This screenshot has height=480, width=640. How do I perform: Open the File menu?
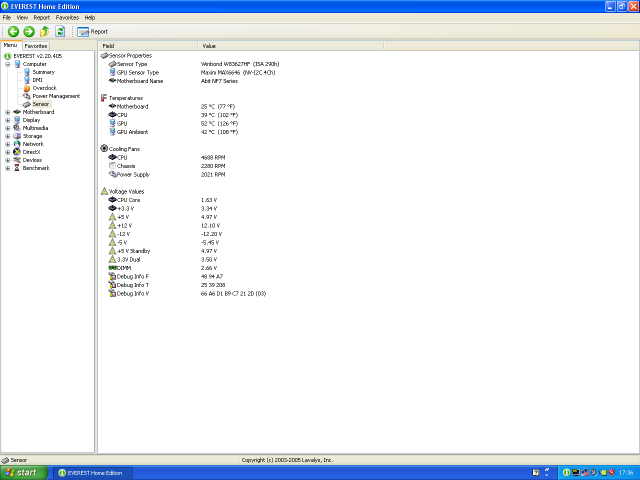click(x=7, y=18)
